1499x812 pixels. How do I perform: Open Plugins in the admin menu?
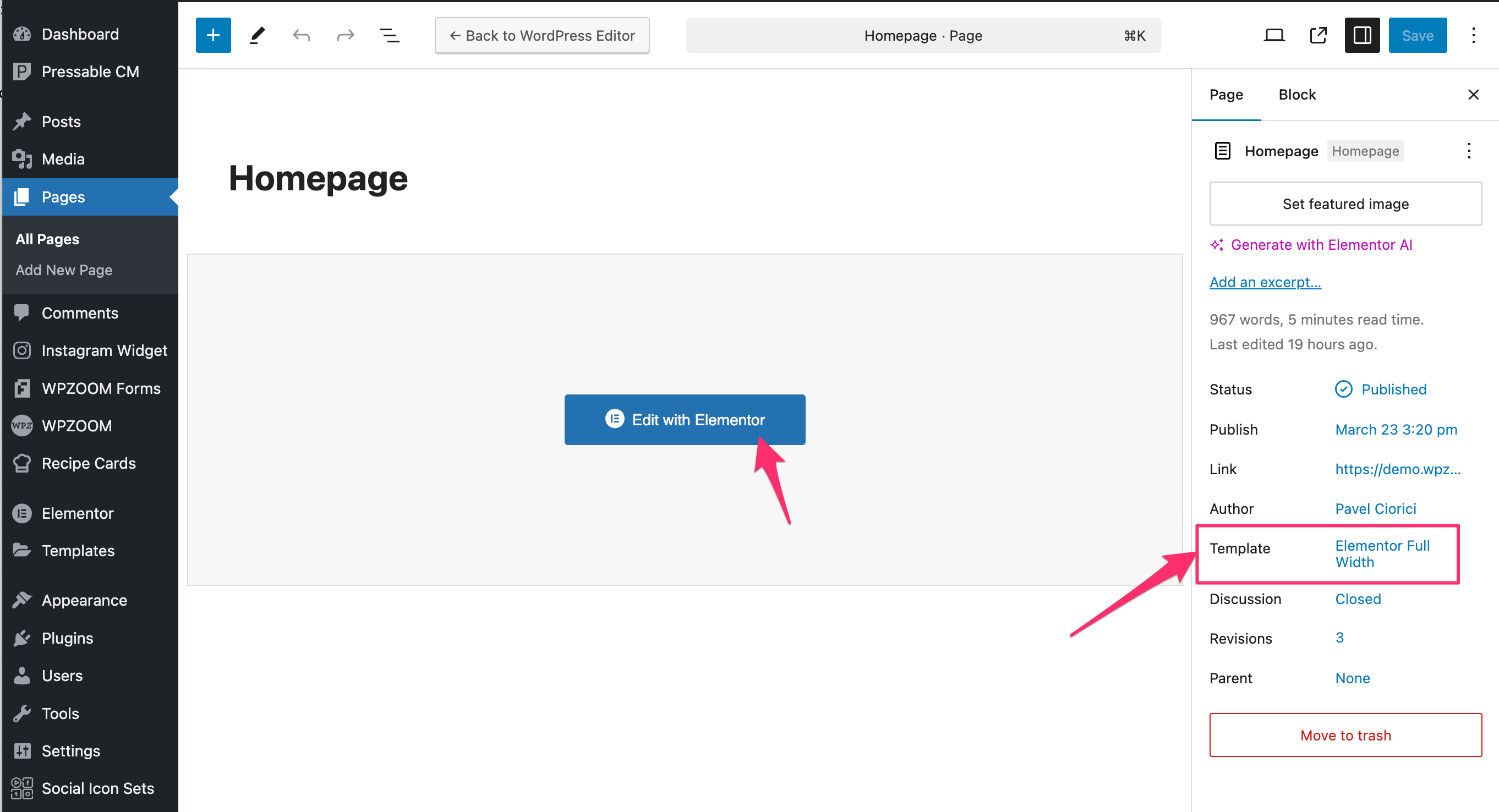(x=90, y=638)
